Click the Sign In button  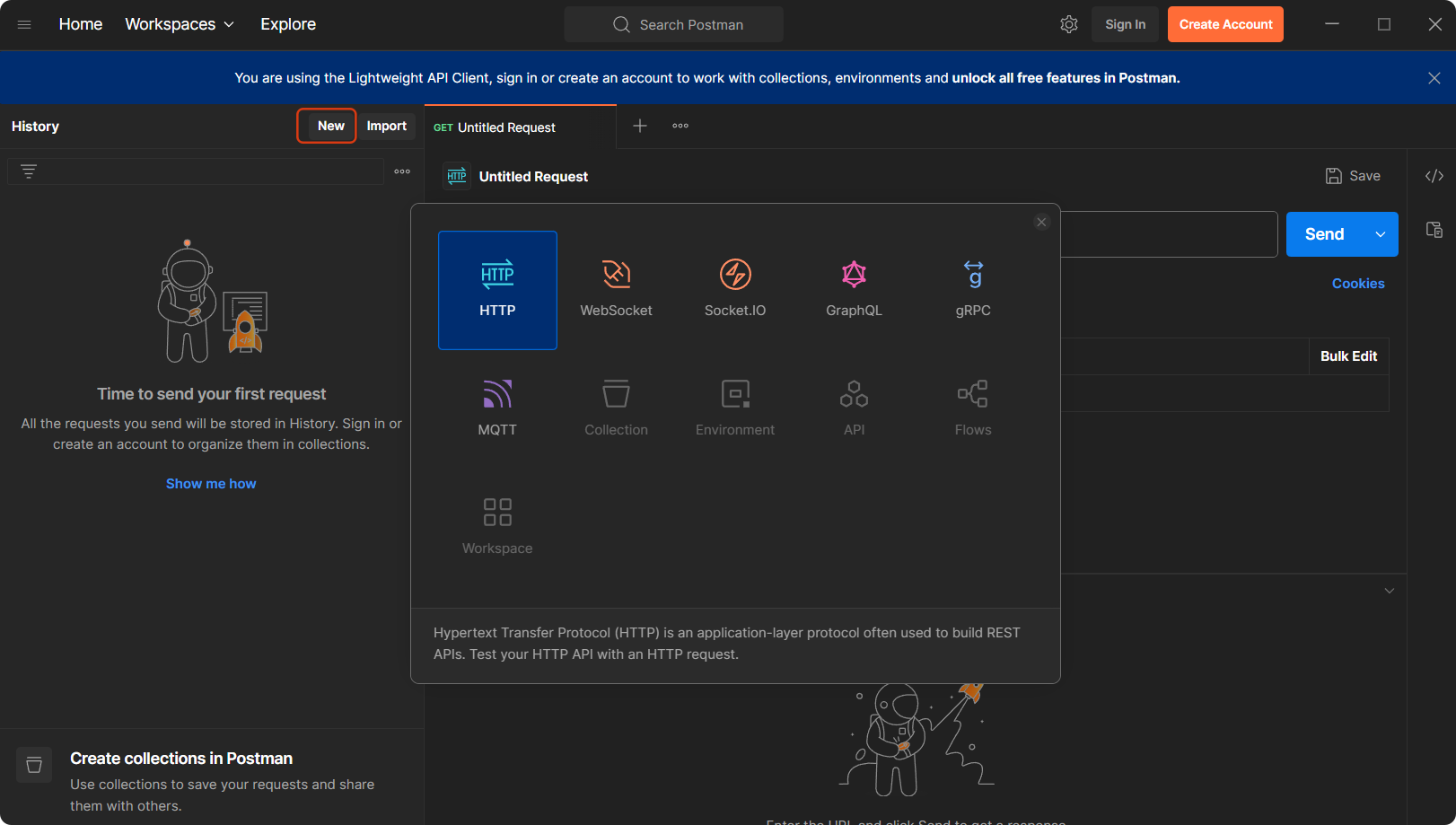(x=1126, y=24)
